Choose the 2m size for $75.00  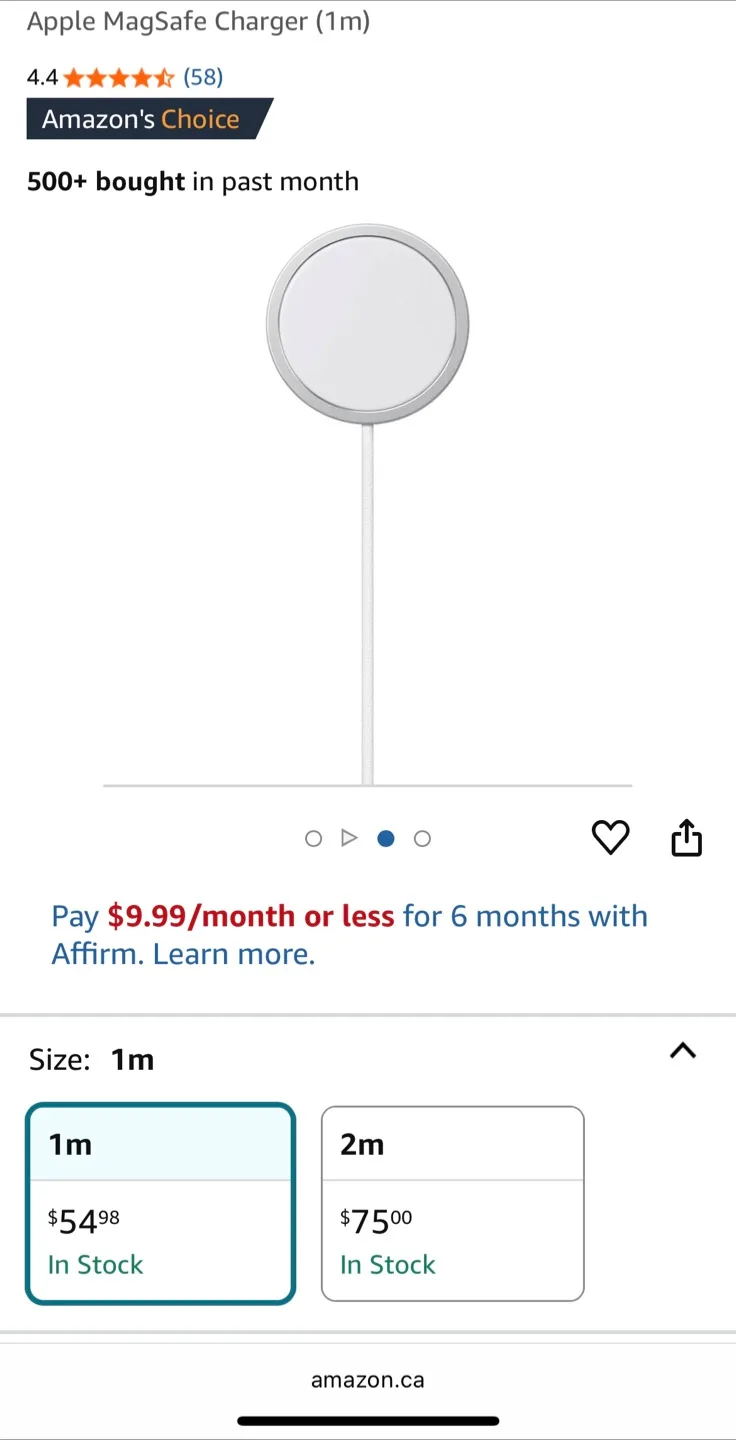[452, 1202]
